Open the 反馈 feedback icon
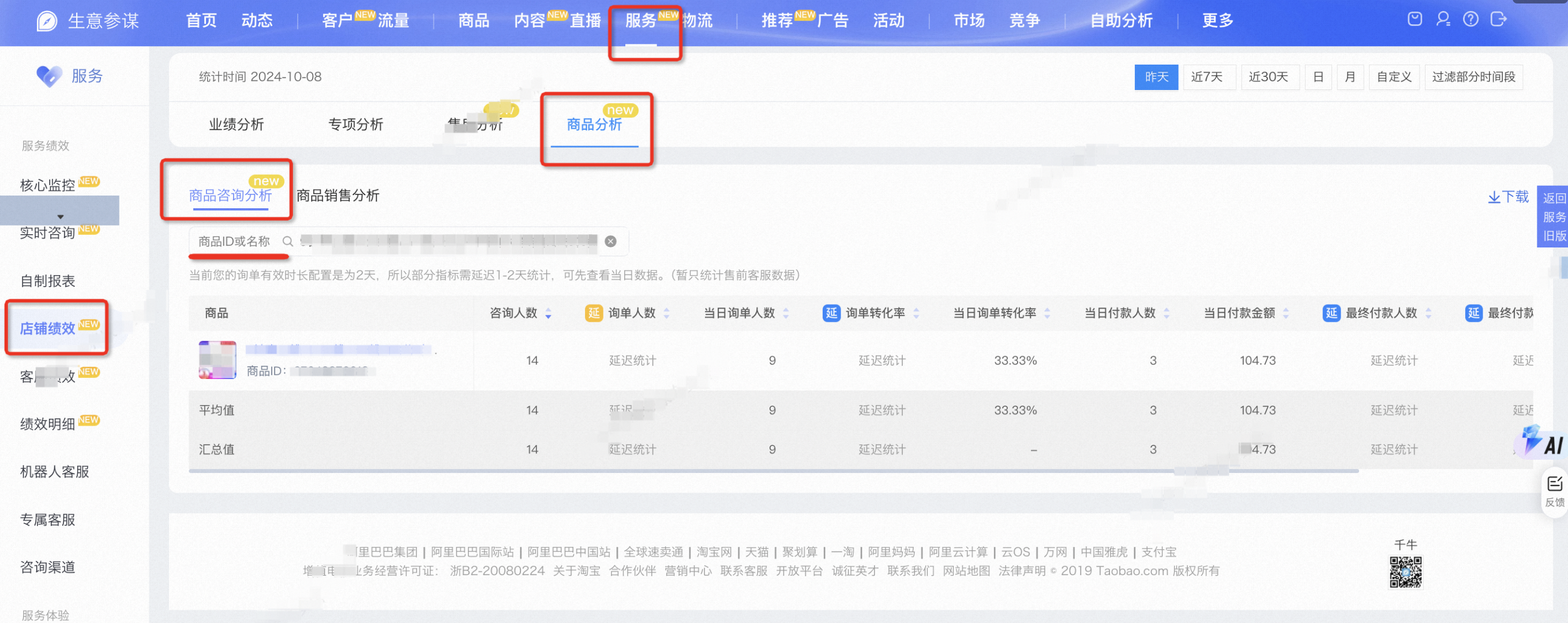 pos(1554,491)
